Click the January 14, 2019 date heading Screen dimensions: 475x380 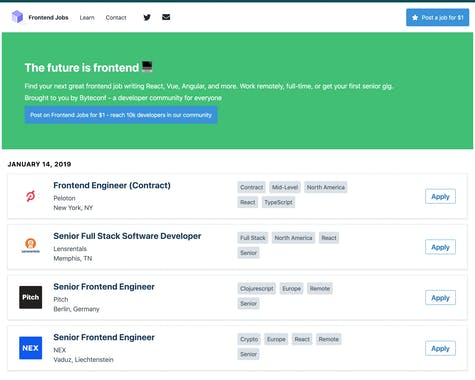click(x=39, y=164)
